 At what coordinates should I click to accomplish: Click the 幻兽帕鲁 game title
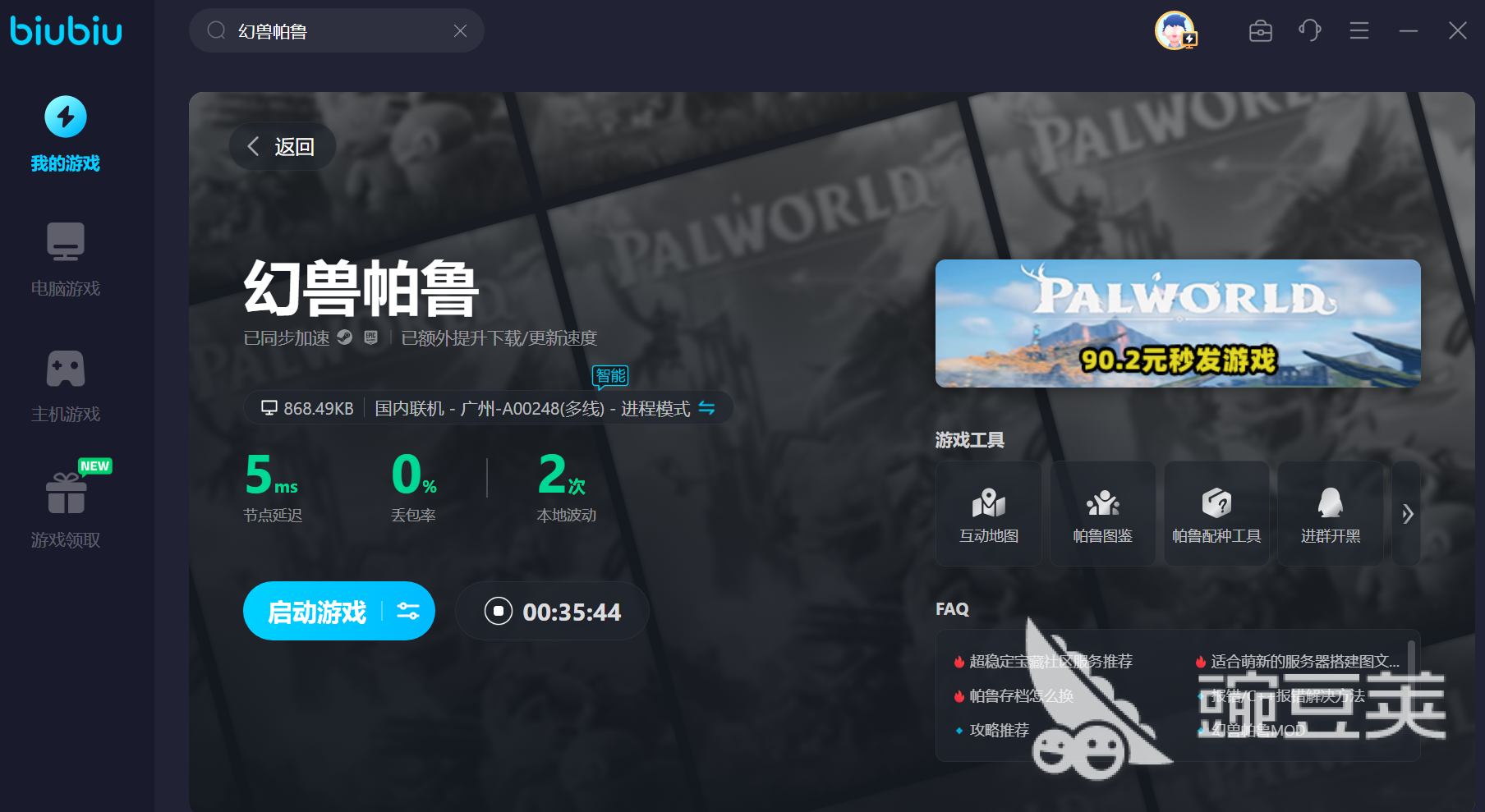[x=361, y=288]
